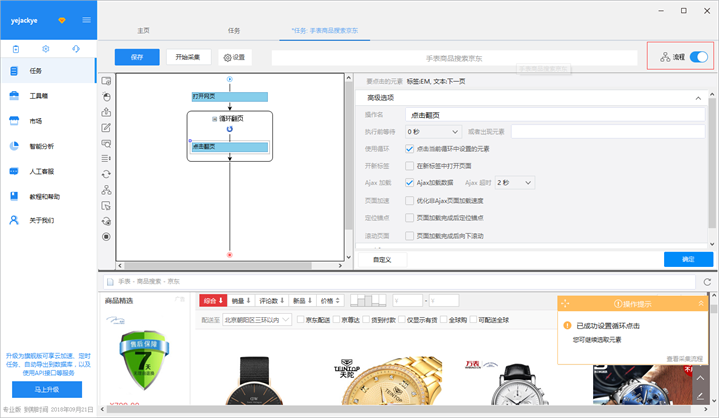Image resolution: width=719 pixels, height=418 pixels.
Task: Collapse the 操作提示 panel double chevron
Action: 701,303
